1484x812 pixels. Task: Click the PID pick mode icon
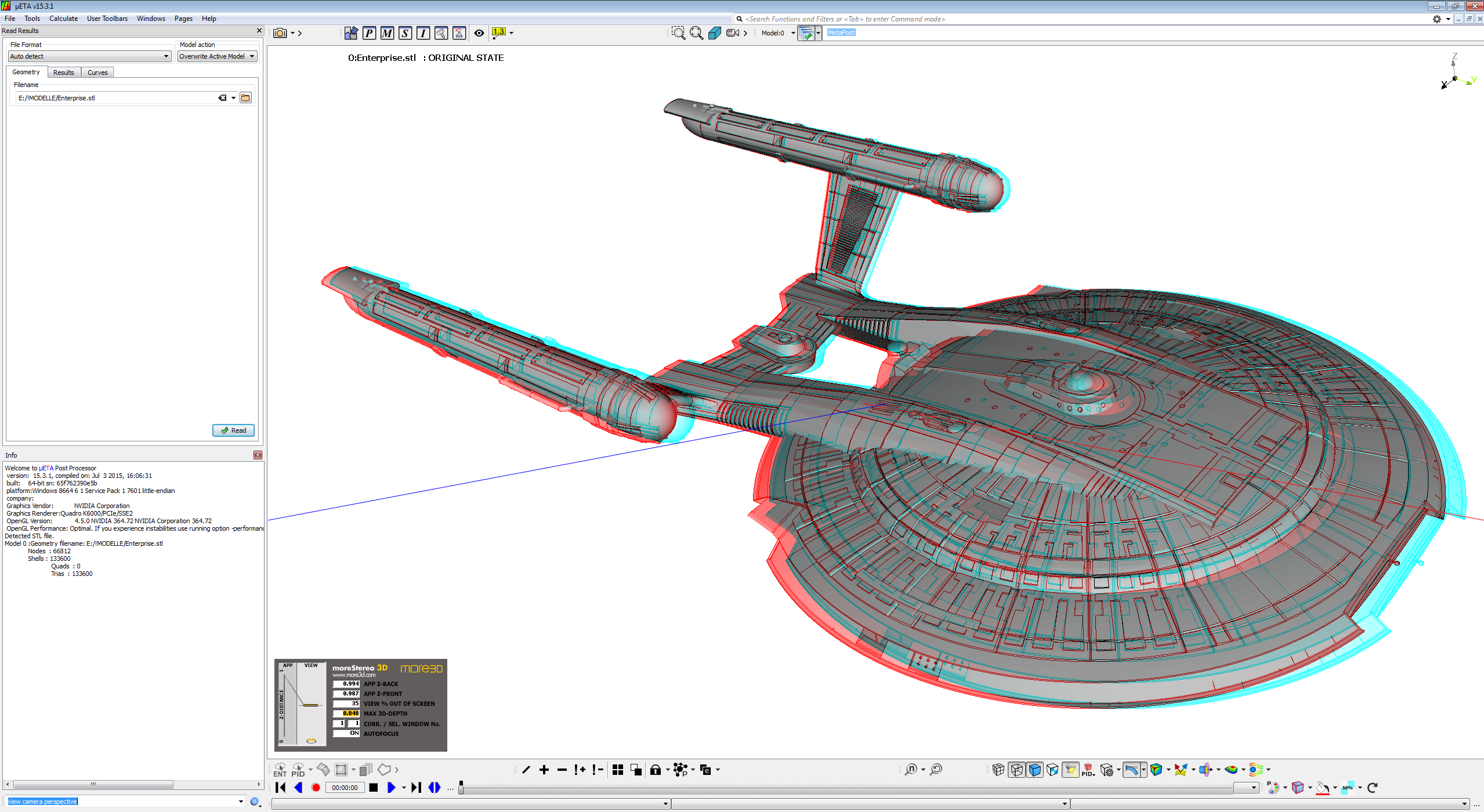[298, 770]
